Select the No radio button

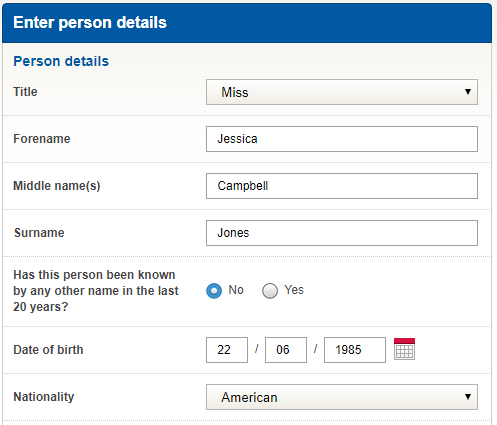click(x=214, y=291)
